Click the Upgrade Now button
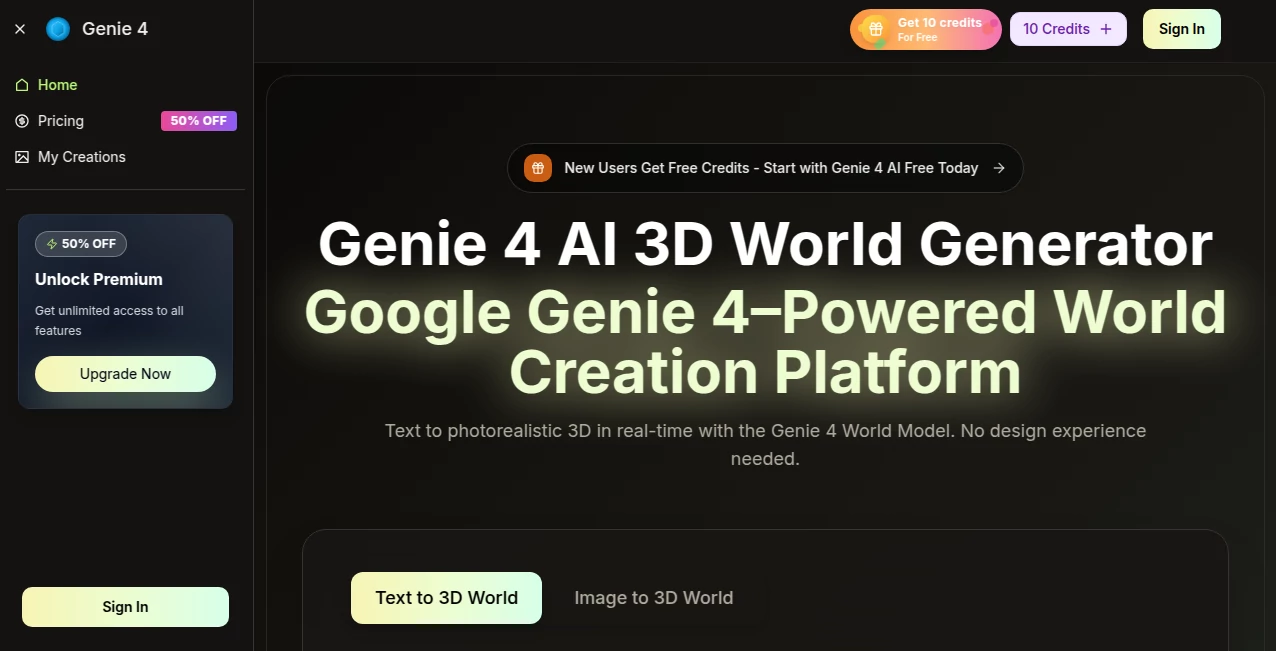 point(125,373)
